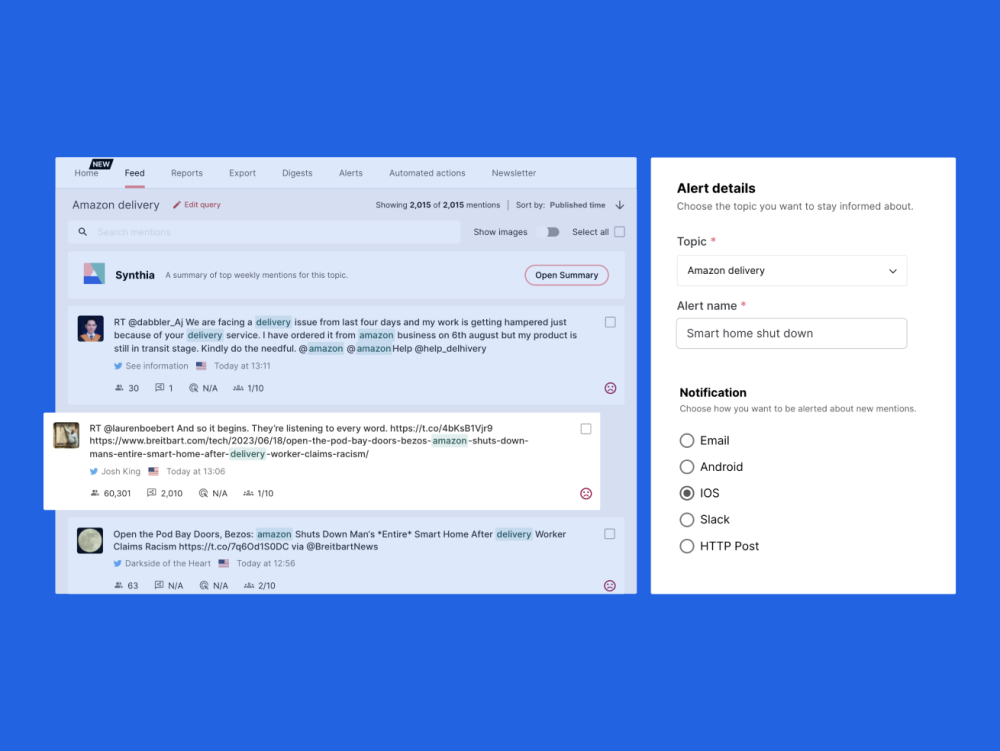This screenshot has width=1000, height=751.
Task: Click the US flag next to Today at 13:11
Action: tap(202, 366)
